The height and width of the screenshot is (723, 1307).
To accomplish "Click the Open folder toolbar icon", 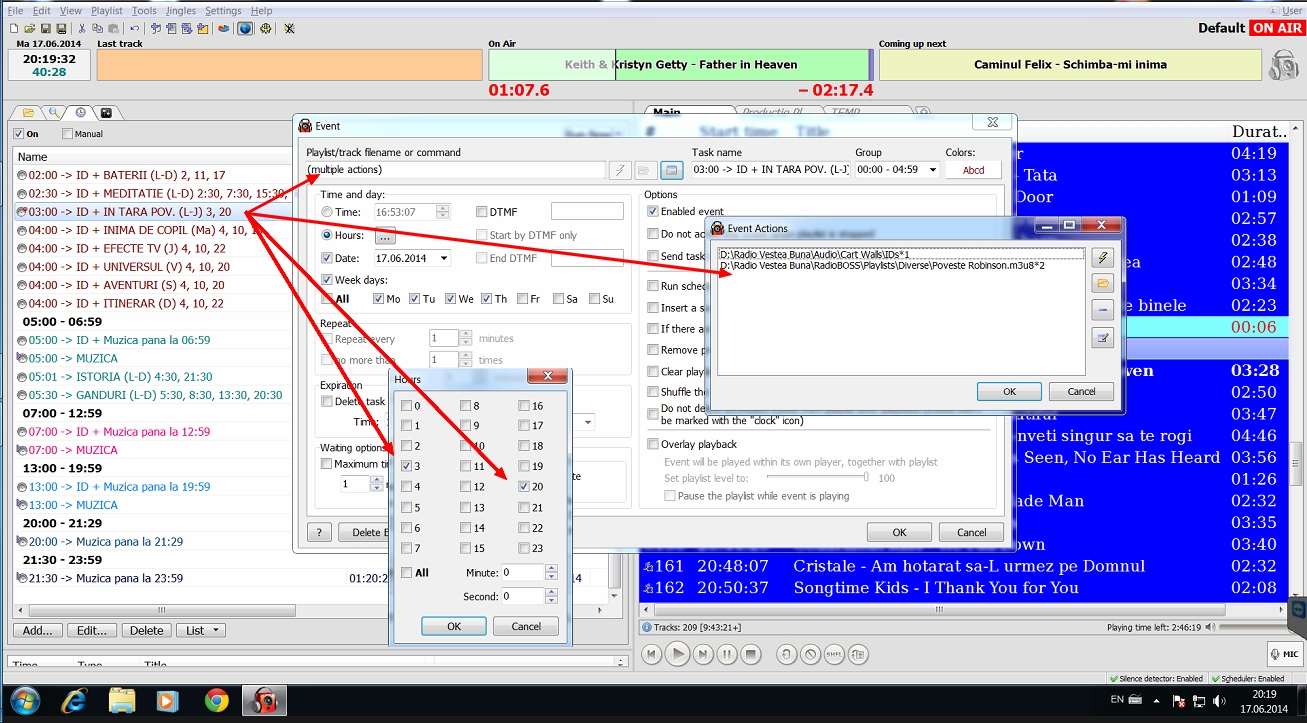I will (29, 28).
